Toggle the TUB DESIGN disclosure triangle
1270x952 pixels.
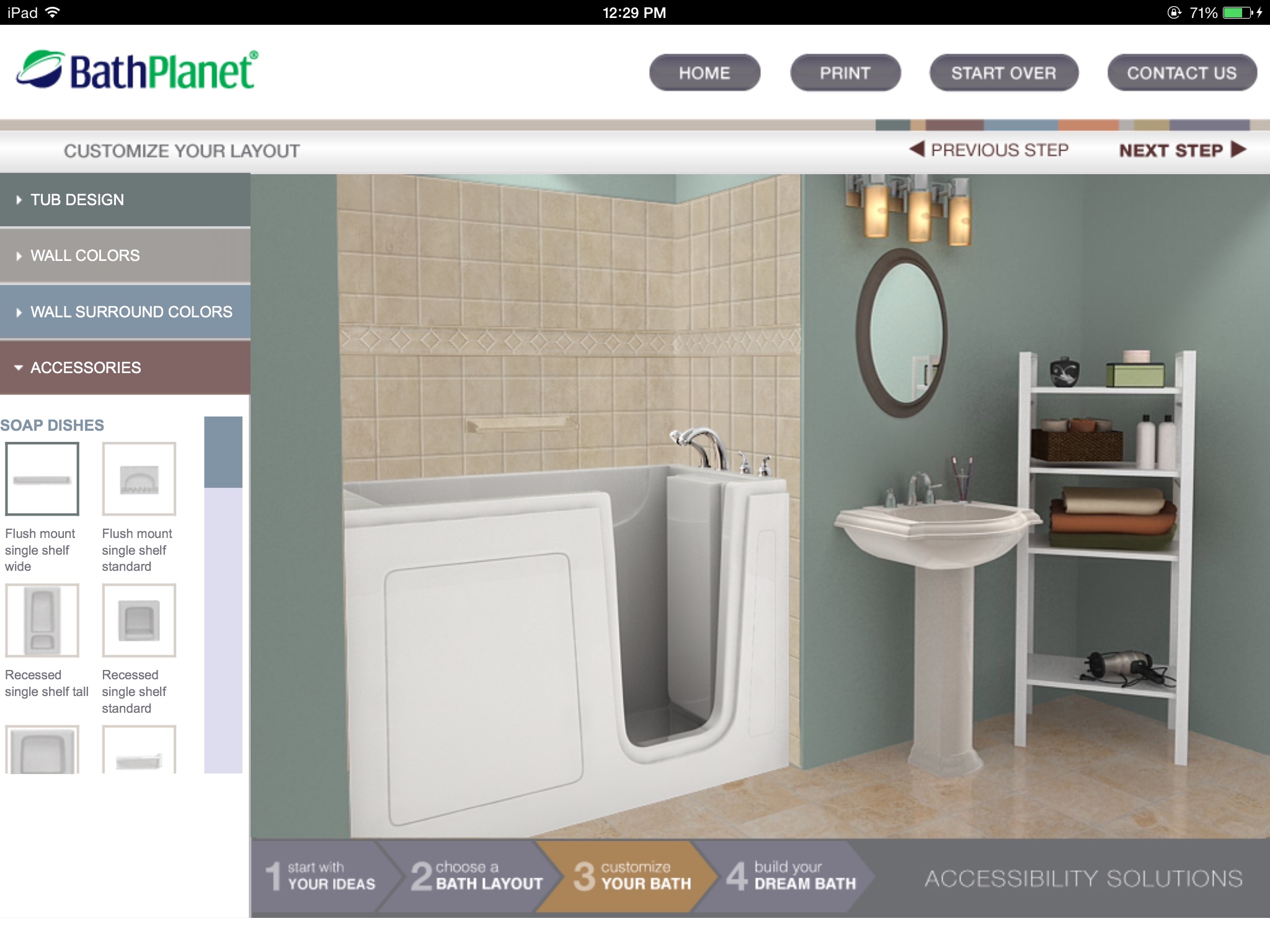coord(19,199)
